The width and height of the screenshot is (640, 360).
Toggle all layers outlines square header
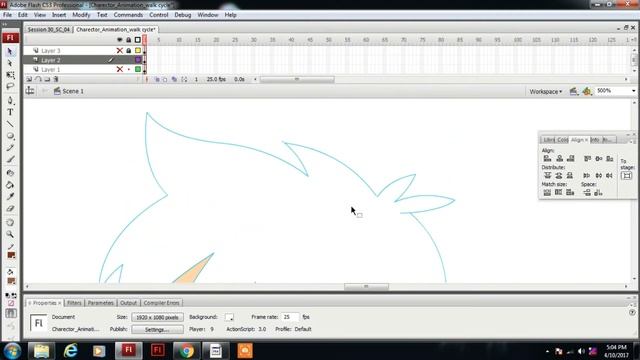tap(138, 40)
